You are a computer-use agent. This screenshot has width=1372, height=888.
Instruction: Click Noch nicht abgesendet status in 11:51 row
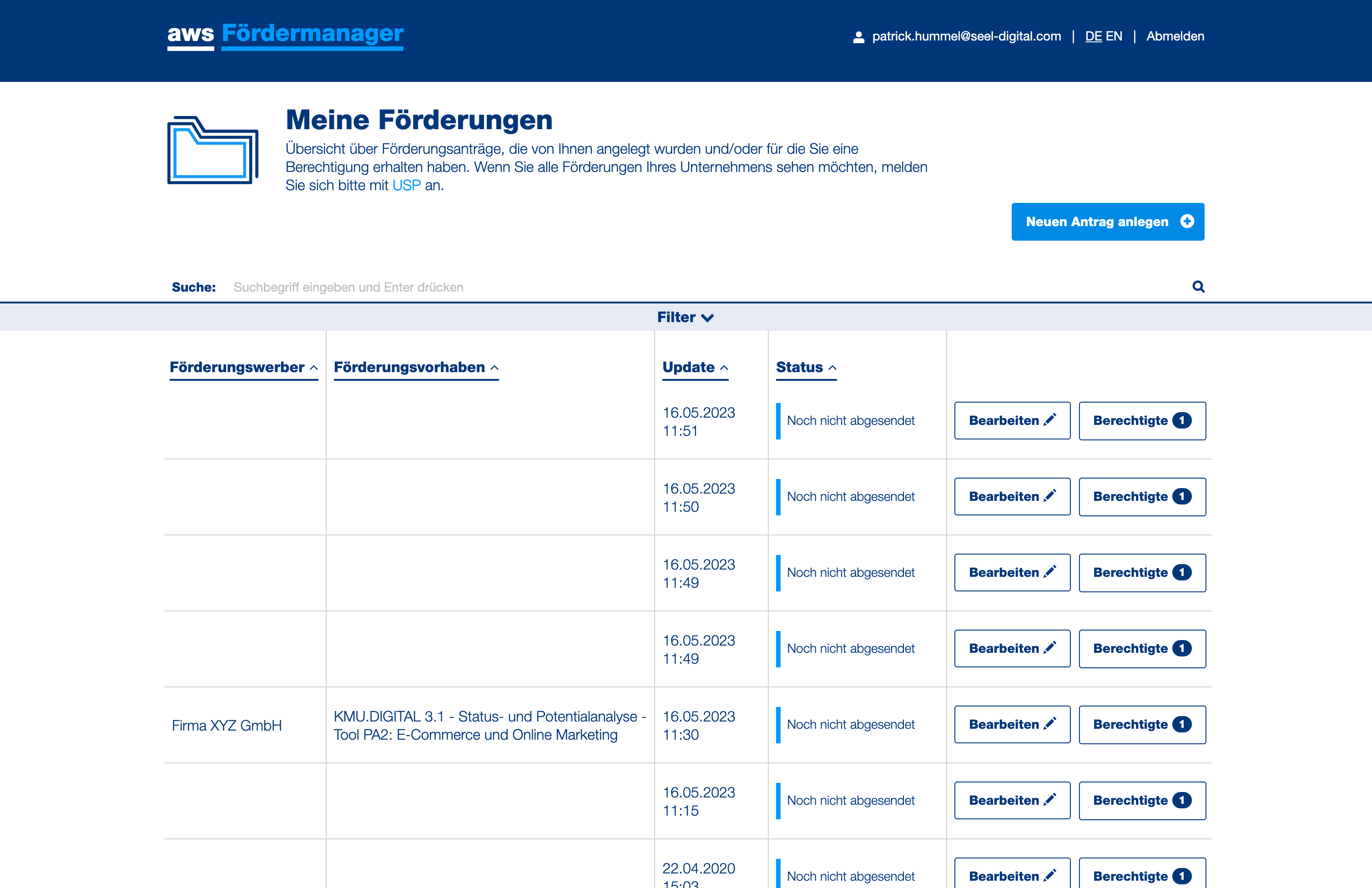pos(851,421)
